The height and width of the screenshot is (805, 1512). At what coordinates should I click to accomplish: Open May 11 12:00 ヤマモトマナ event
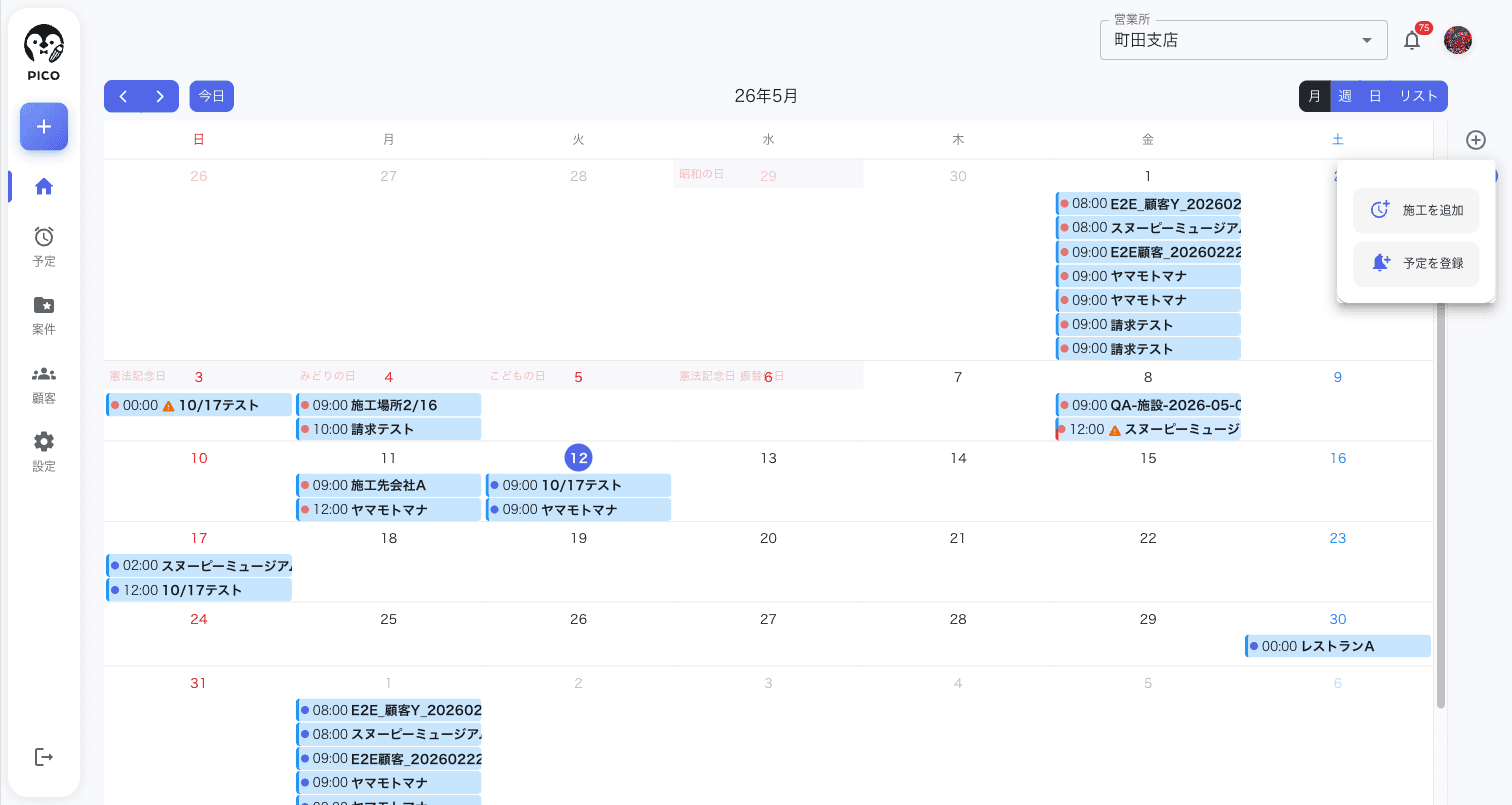[x=389, y=509]
